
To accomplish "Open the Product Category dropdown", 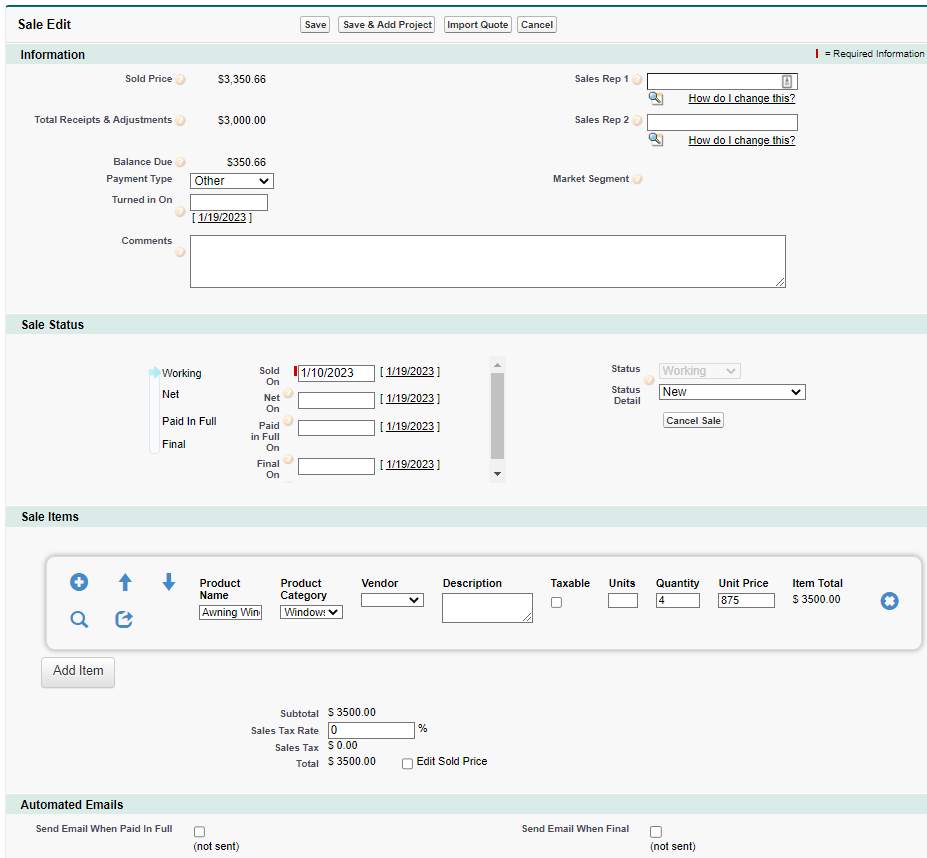I will pyautogui.click(x=312, y=612).
